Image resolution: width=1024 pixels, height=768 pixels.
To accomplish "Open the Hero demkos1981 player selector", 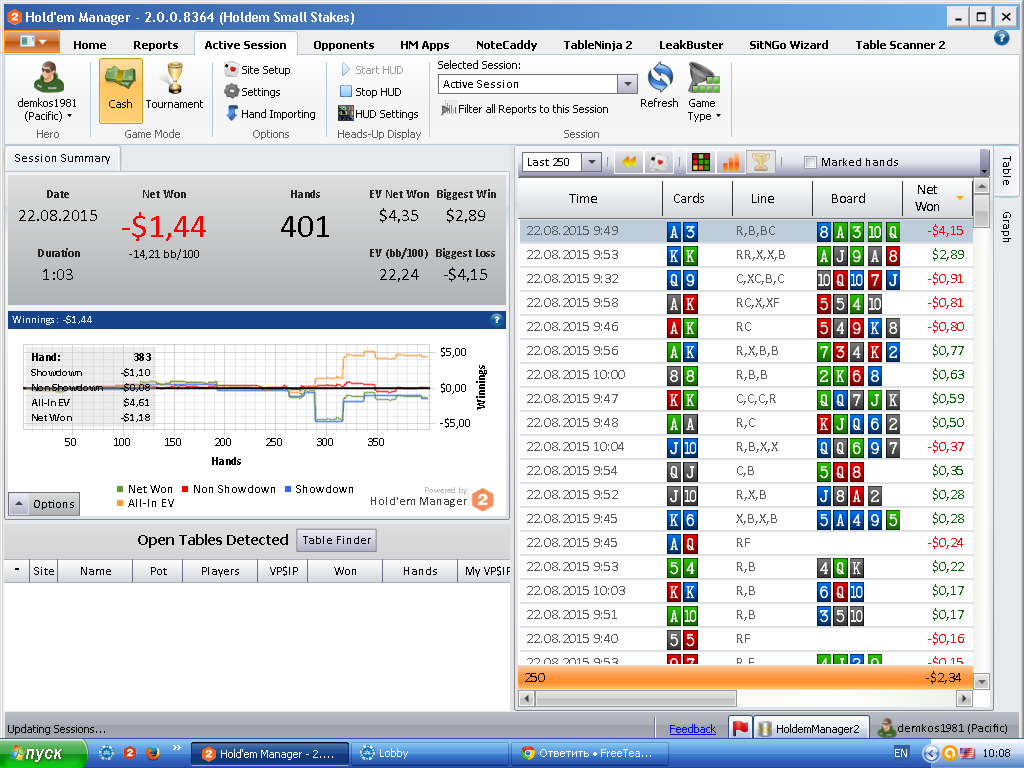I will click(47, 92).
